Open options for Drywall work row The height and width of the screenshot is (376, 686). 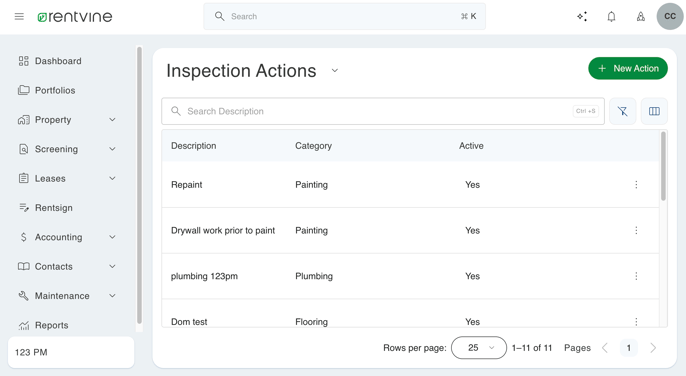click(x=636, y=230)
